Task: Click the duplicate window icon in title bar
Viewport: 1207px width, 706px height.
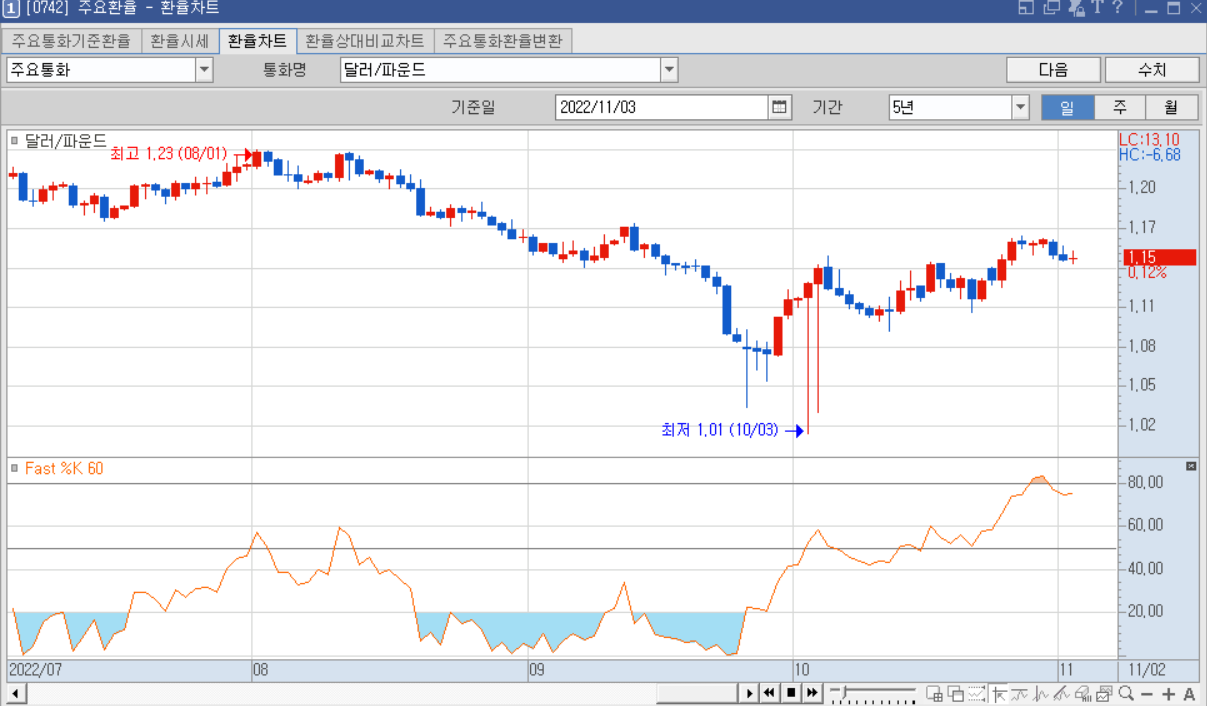Action: pyautogui.click(x=1050, y=8)
